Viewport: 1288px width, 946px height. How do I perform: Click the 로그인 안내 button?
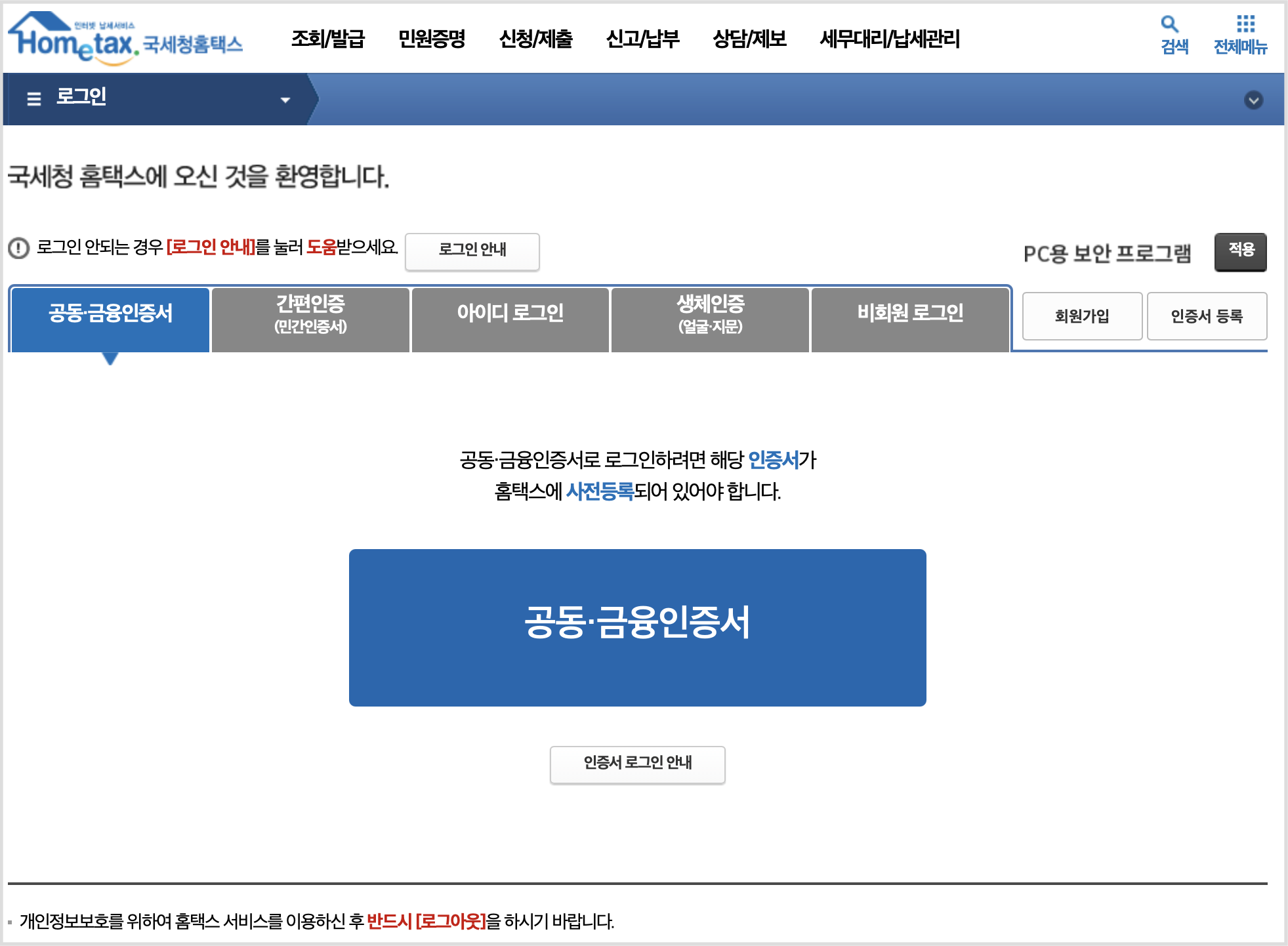coord(472,251)
